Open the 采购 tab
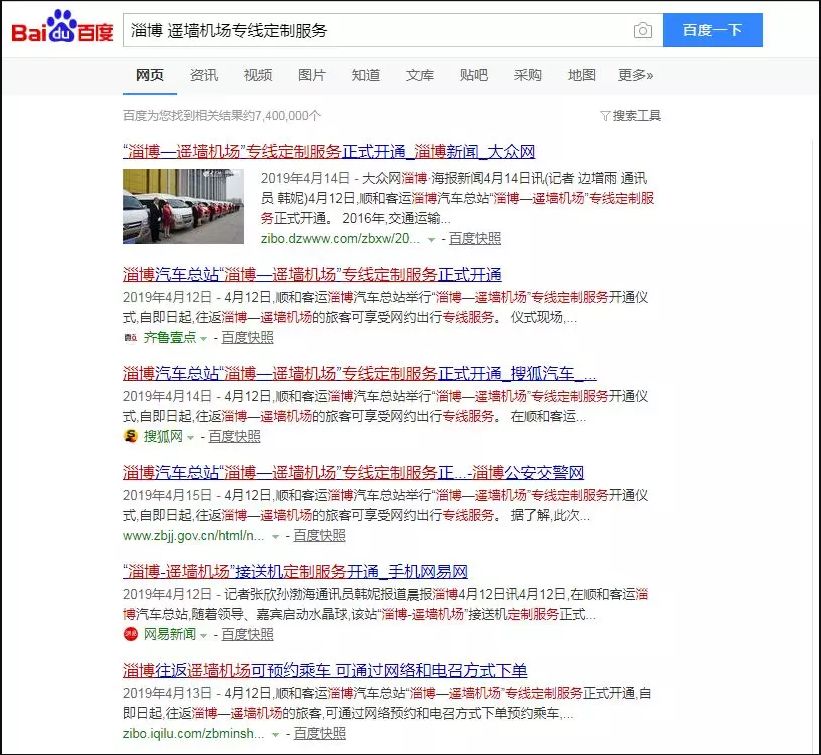821x755 pixels. pyautogui.click(x=527, y=75)
